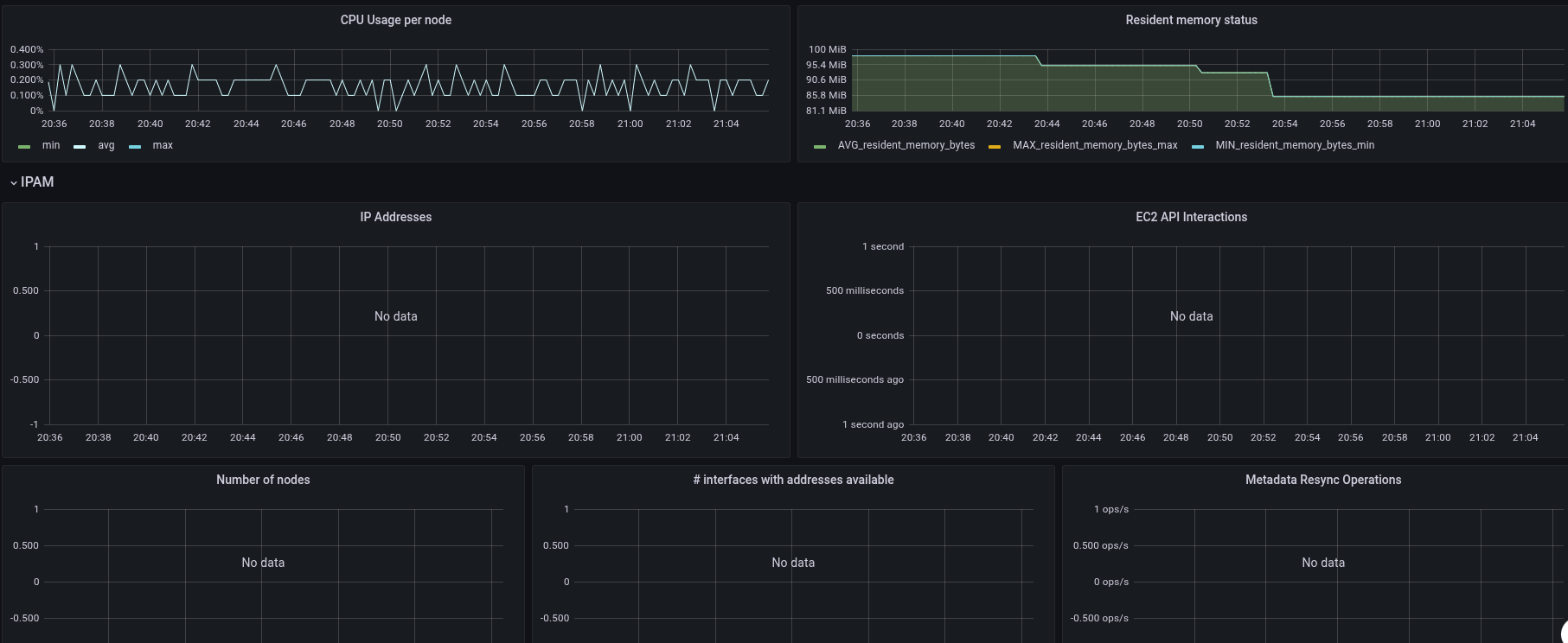
Task: Open the Number of nodes panel title
Action: point(263,480)
